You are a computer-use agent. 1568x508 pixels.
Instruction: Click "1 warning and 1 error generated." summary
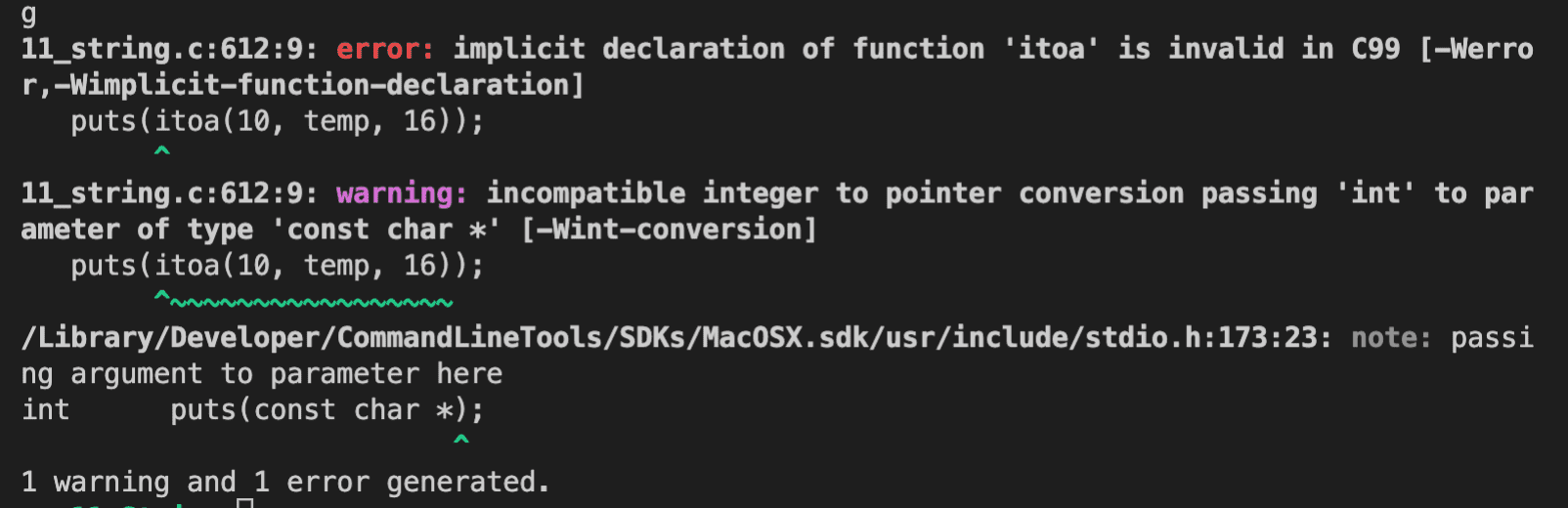pos(285,482)
